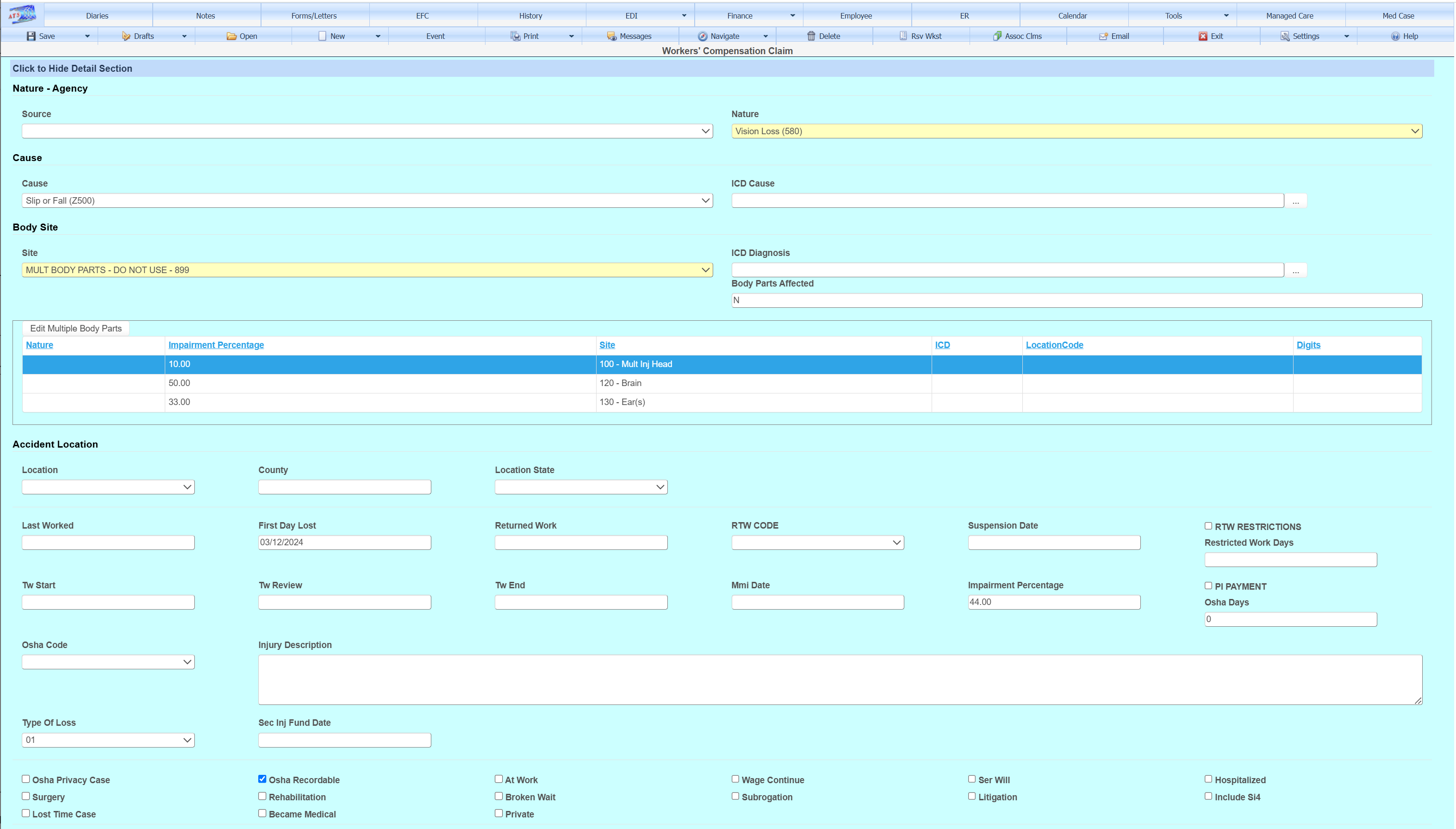Open Assoc Clms toolbar icon

coord(997,36)
